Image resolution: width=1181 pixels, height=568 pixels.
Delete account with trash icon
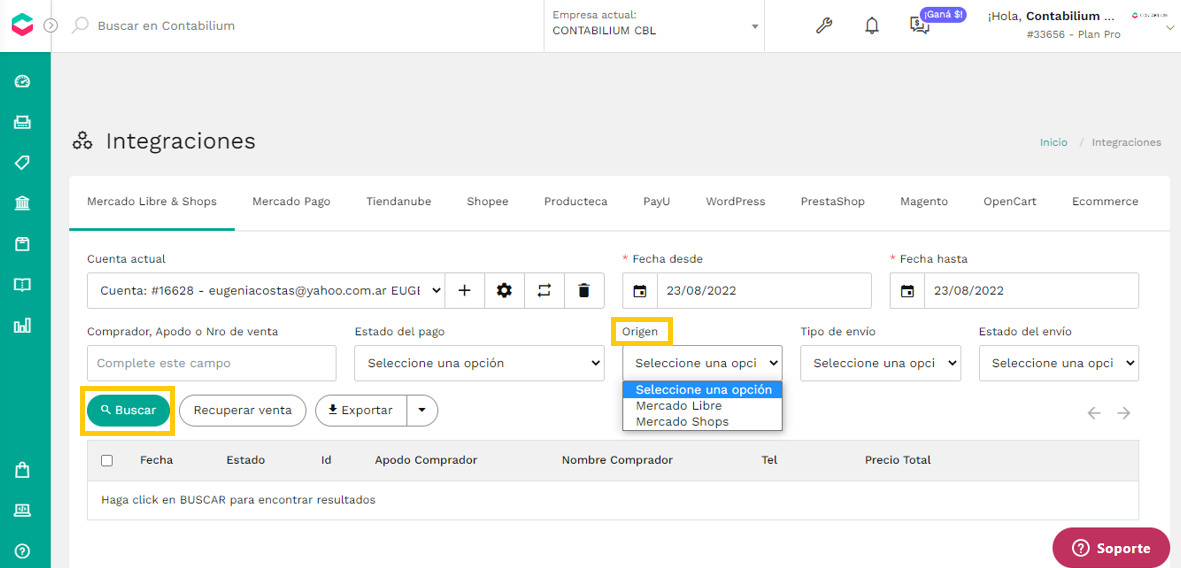pyautogui.click(x=584, y=291)
